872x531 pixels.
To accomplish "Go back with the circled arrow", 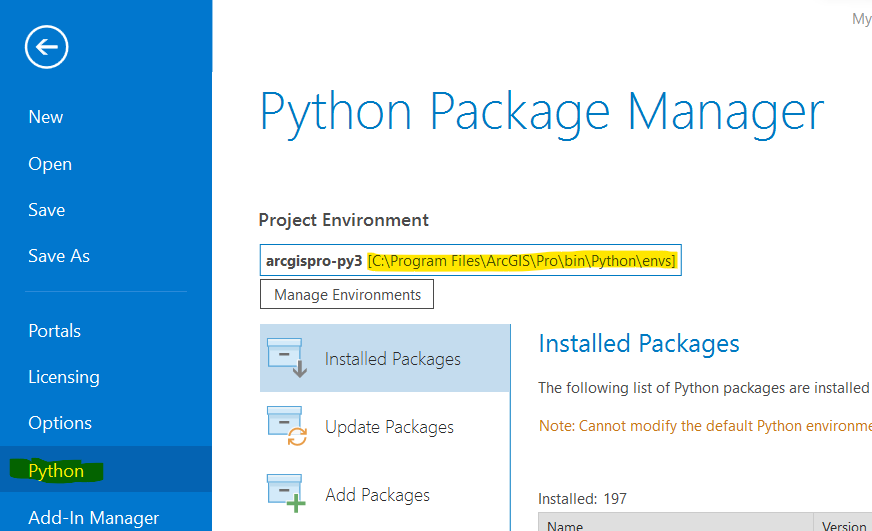I will pyautogui.click(x=46, y=47).
